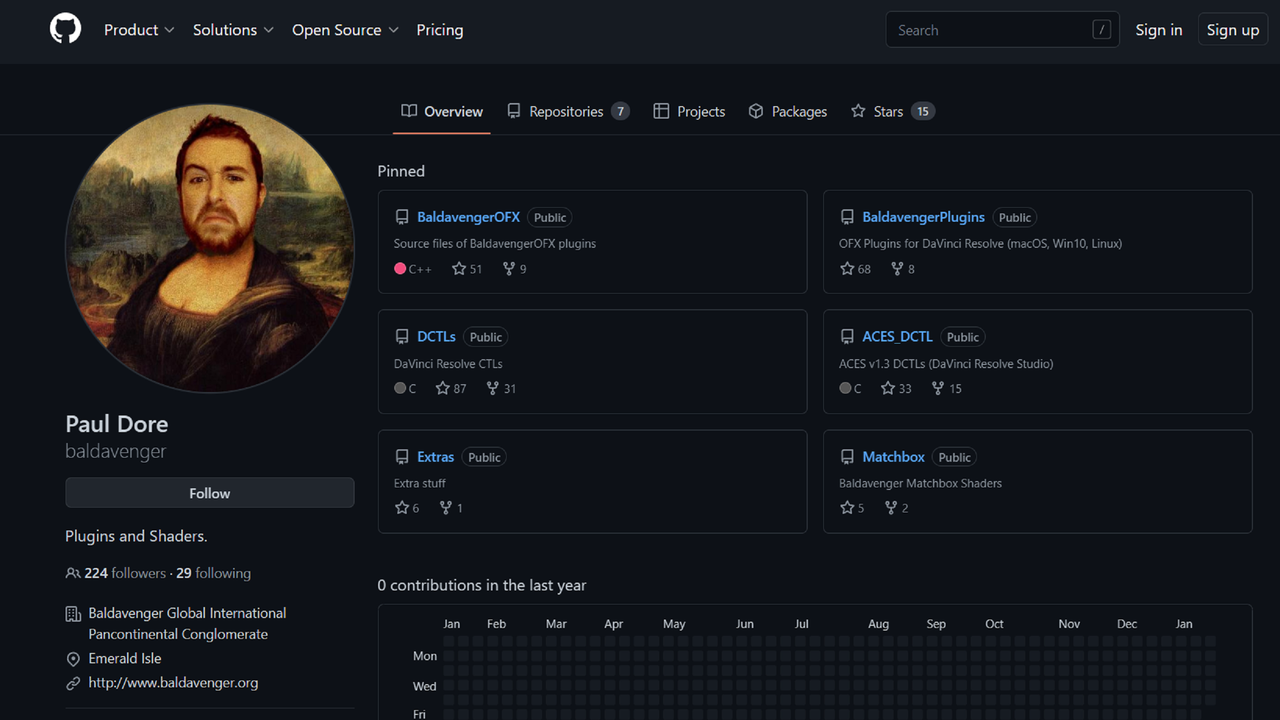1280x720 pixels.
Task: View forks of BaldavengerPlugins (8 forks)
Action: coord(902,269)
